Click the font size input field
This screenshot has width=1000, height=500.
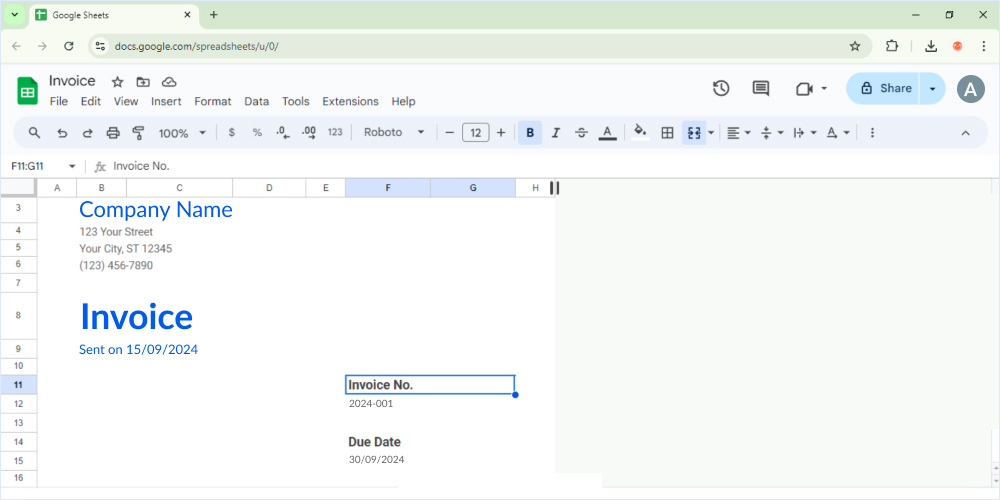[475, 133]
